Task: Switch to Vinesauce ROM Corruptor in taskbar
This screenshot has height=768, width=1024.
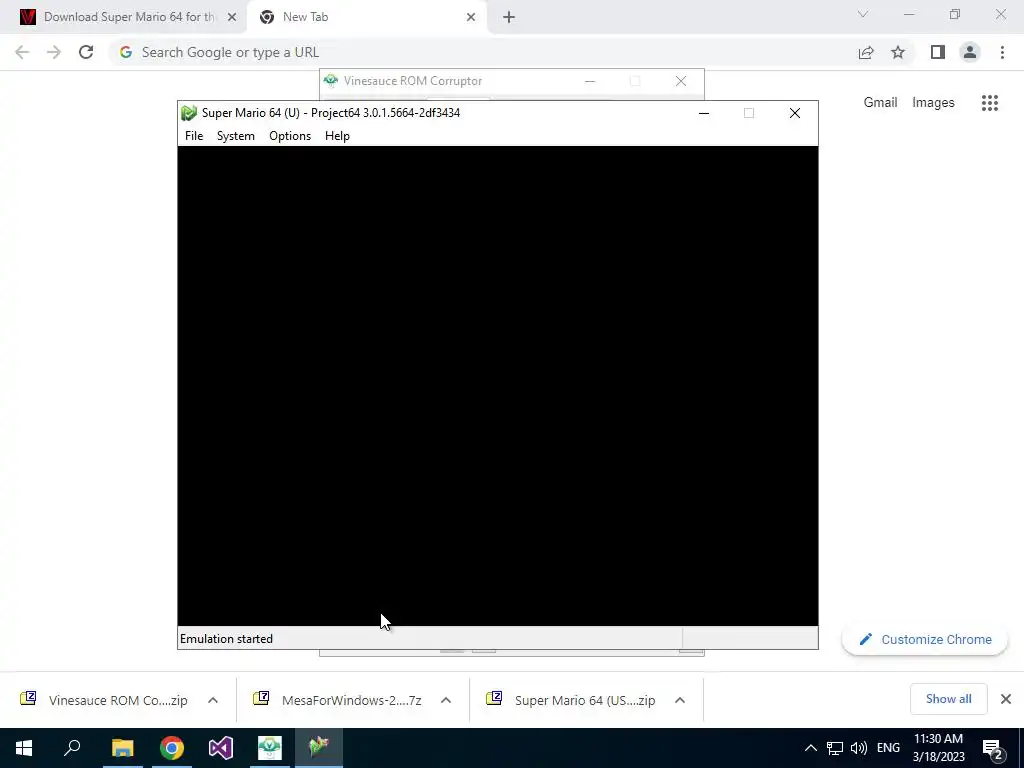Action: tap(270, 748)
